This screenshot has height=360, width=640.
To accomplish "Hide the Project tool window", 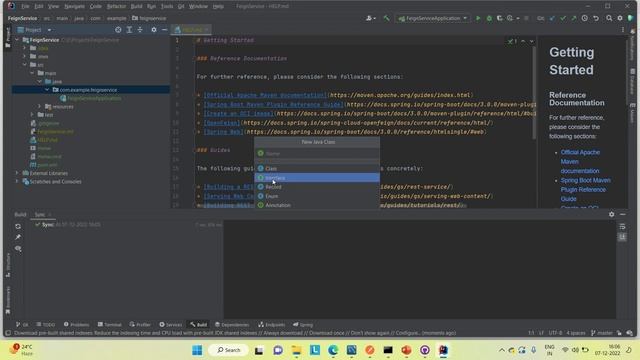I will [x=164, y=30].
